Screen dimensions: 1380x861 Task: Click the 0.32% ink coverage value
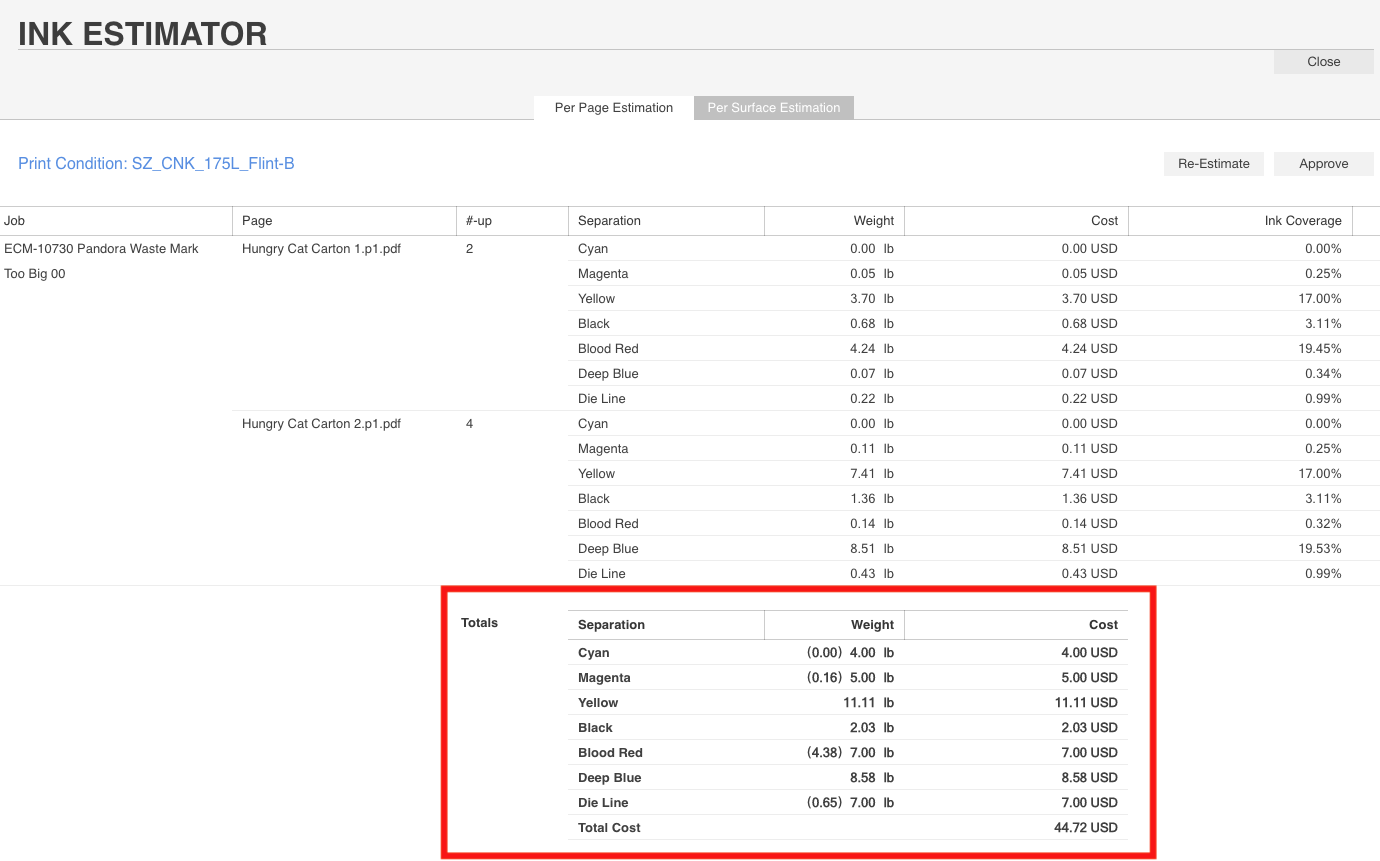pos(1321,524)
